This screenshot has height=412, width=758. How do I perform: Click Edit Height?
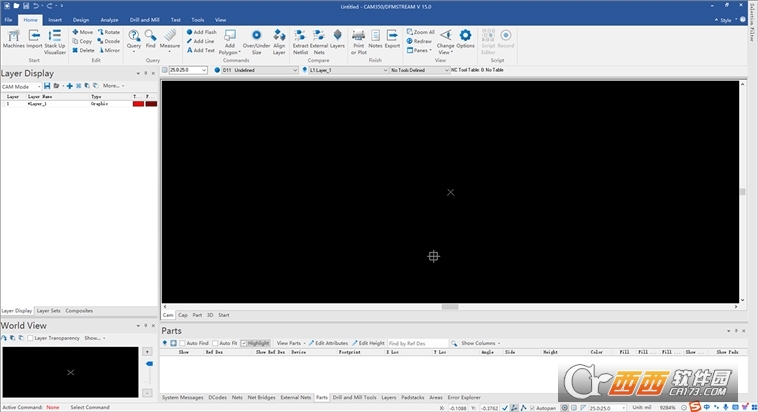[x=368, y=343]
